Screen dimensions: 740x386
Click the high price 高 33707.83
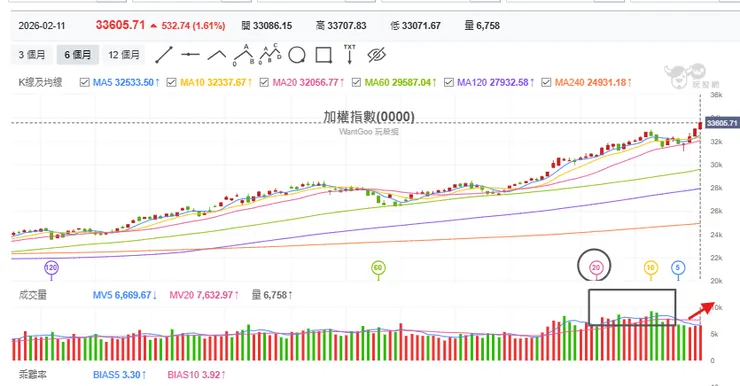341,26
